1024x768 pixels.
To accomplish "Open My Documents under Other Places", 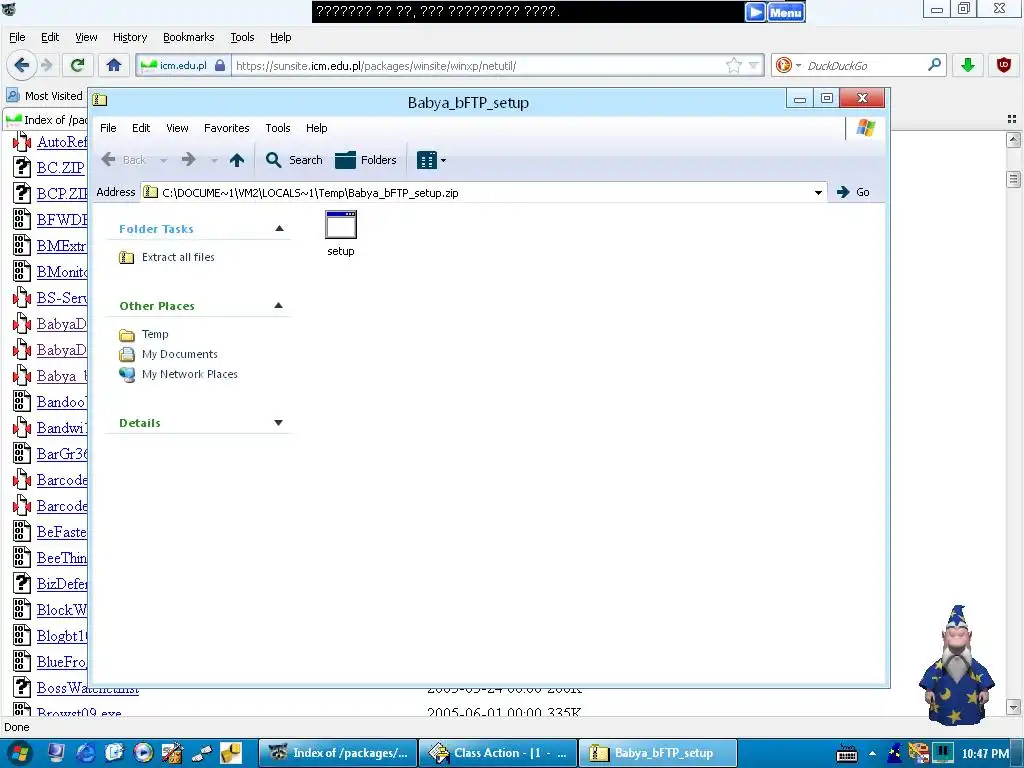I will coord(168,354).
